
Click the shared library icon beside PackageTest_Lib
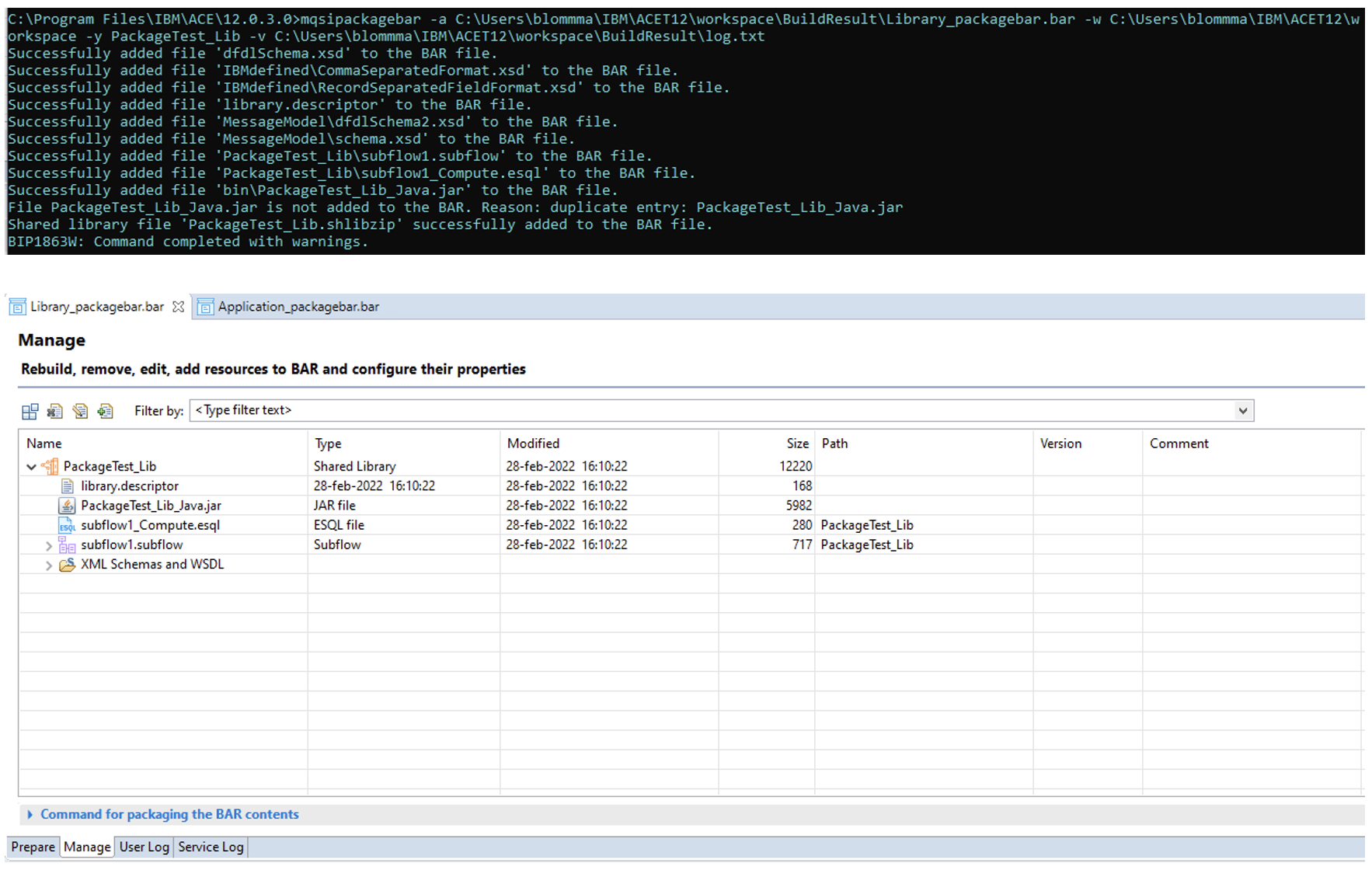pos(50,466)
